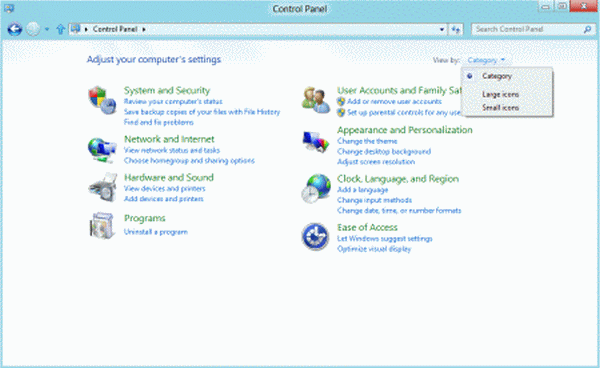Click the search magnifier icon
The height and width of the screenshot is (368, 600).
pyautogui.click(x=587, y=29)
